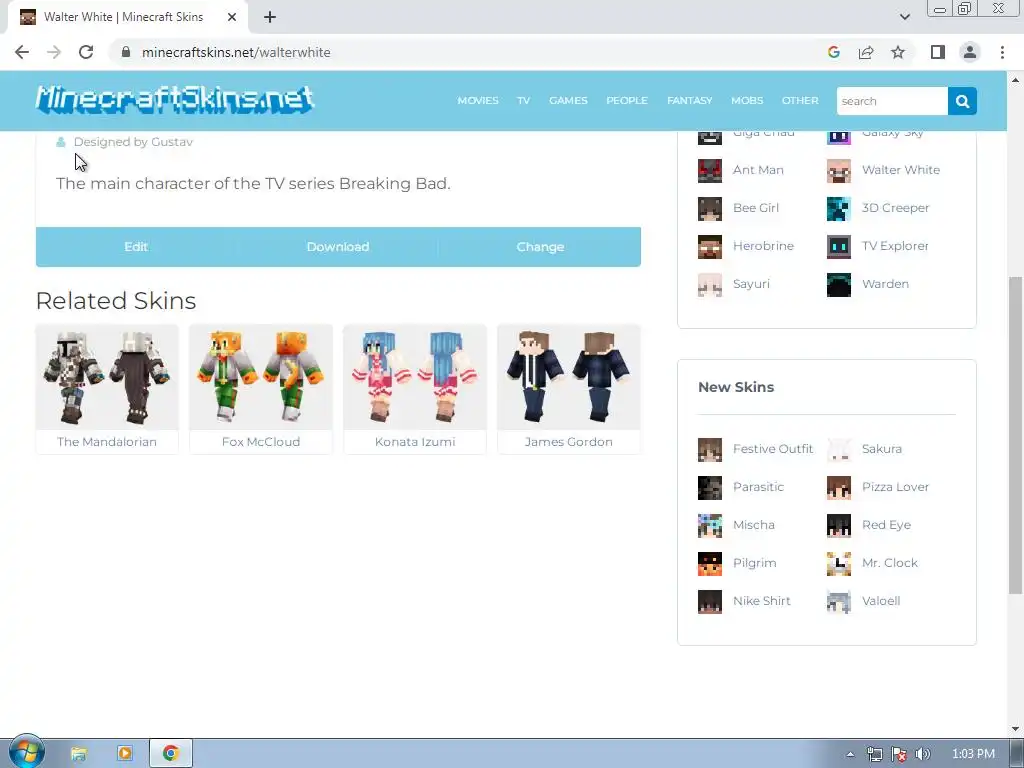Open the Windows Start button
The image size is (1024, 768).
pos(26,752)
